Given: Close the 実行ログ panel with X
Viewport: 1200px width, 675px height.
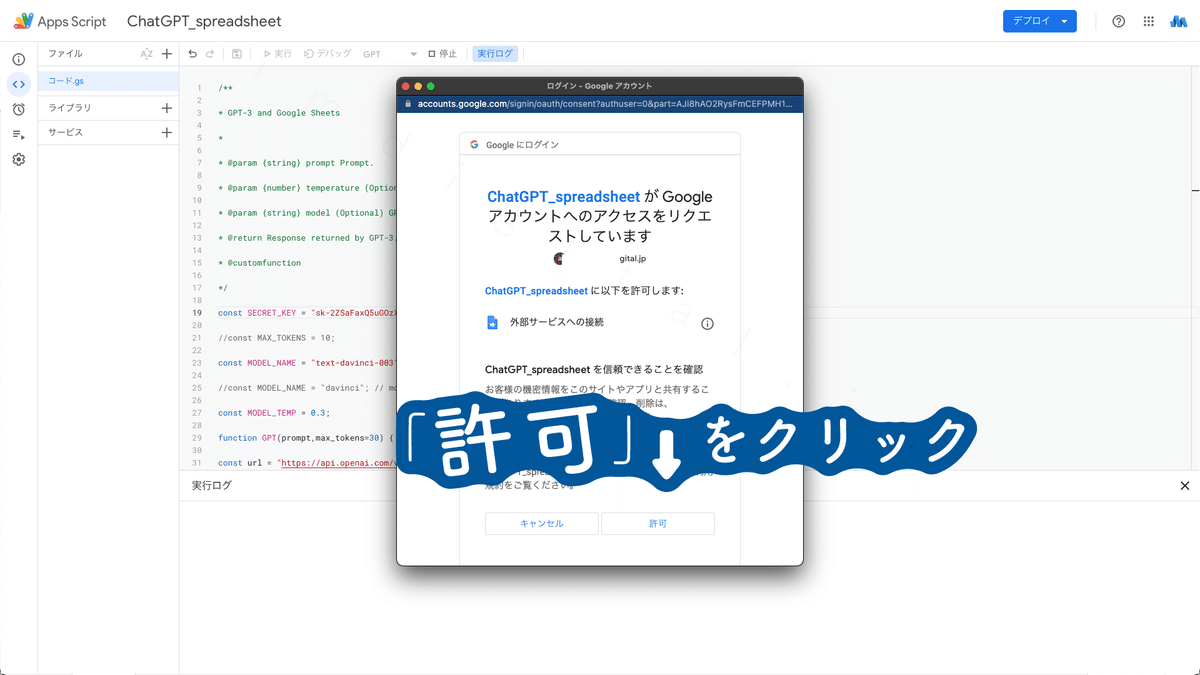Looking at the screenshot, I should tap(1185, 486).
